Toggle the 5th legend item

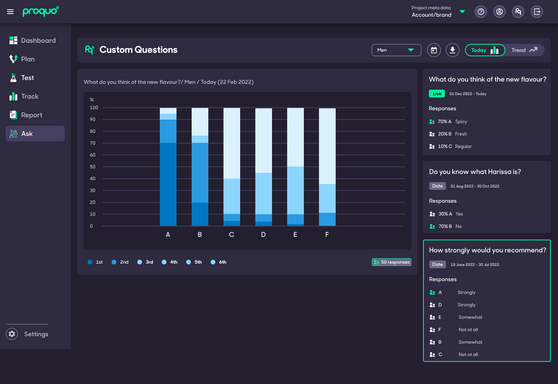[194, 262]
